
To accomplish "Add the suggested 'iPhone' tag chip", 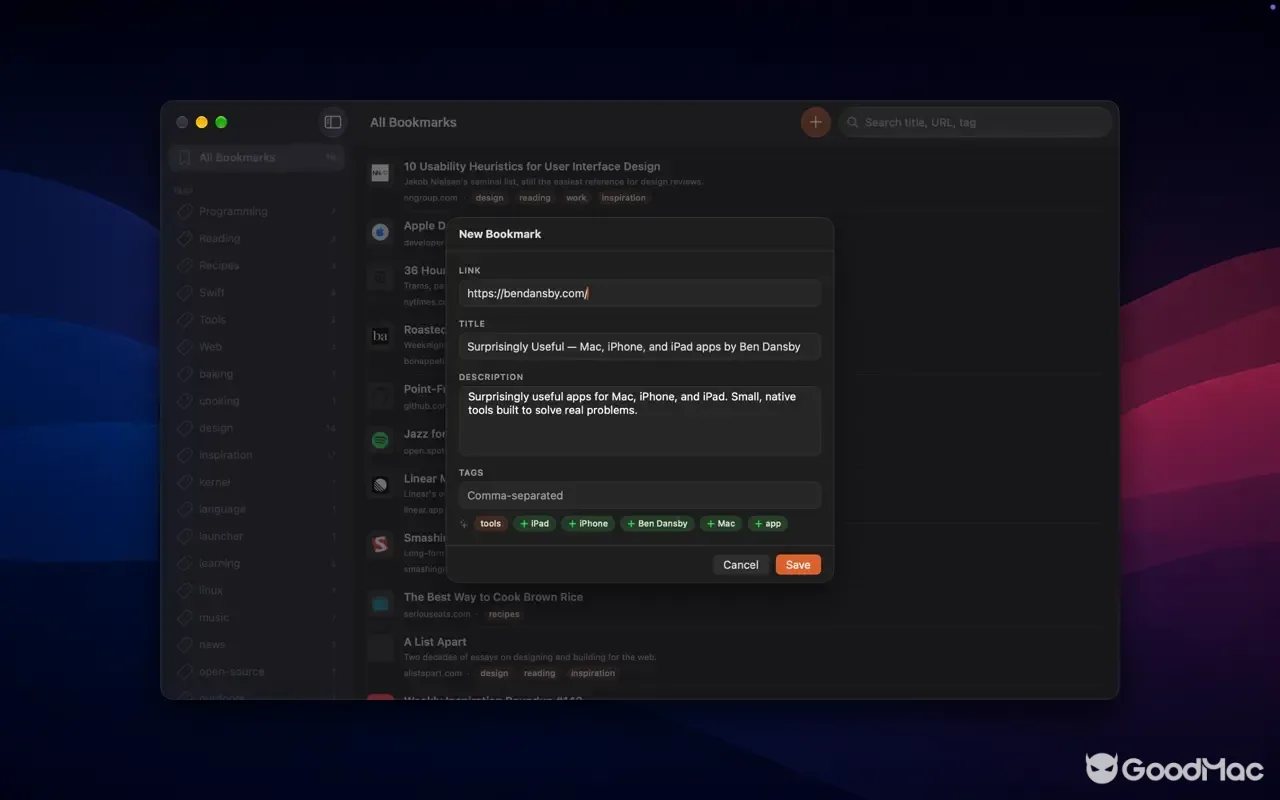I will (x=588, y=524).
